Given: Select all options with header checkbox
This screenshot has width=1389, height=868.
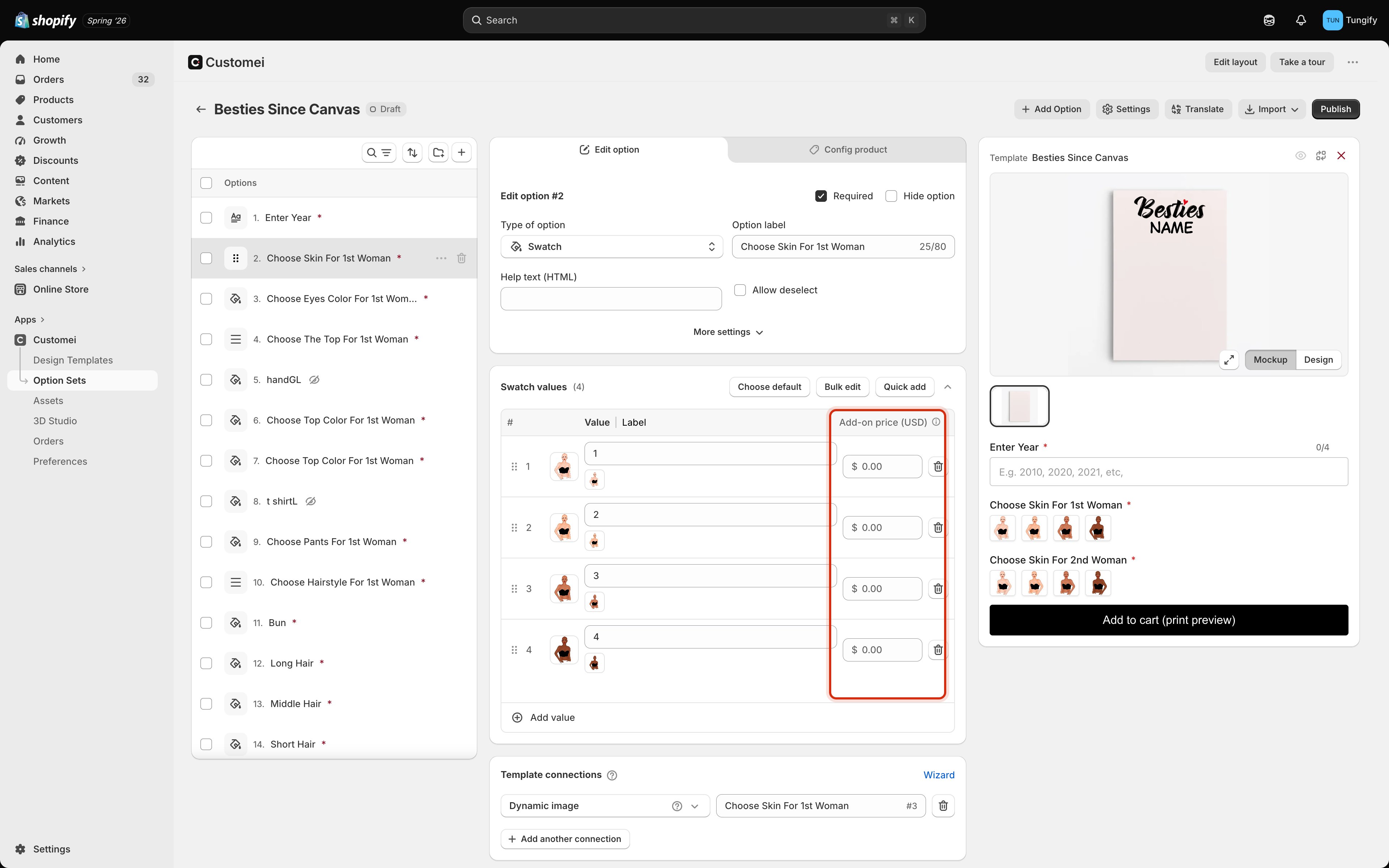Looking at the screenshot, I should pyautogui.click(x=206, y=183).
